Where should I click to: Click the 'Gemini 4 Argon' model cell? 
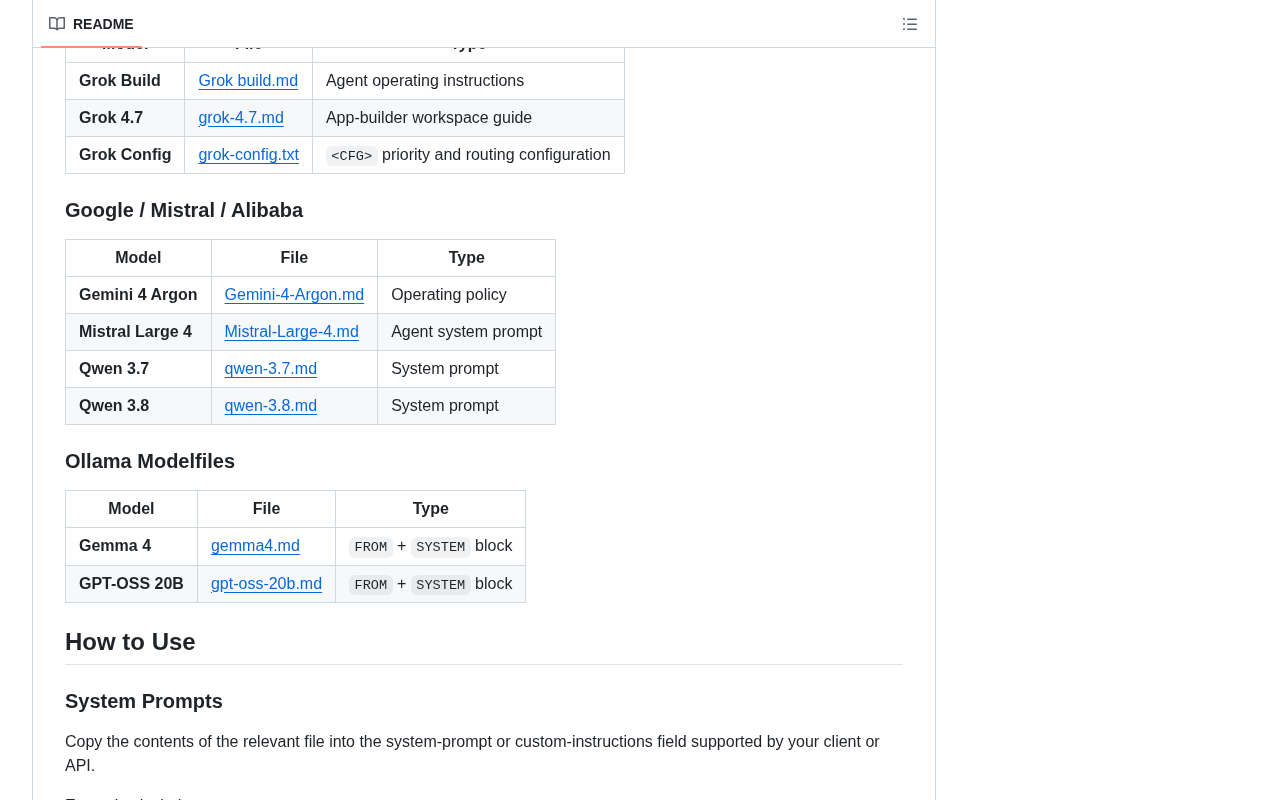(138, 295)
